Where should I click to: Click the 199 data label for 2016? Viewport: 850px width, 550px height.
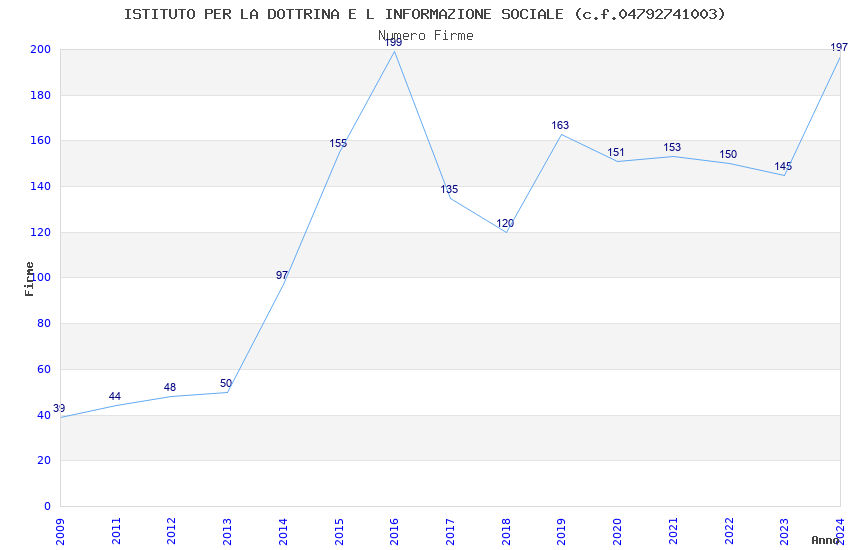point(394,42)
